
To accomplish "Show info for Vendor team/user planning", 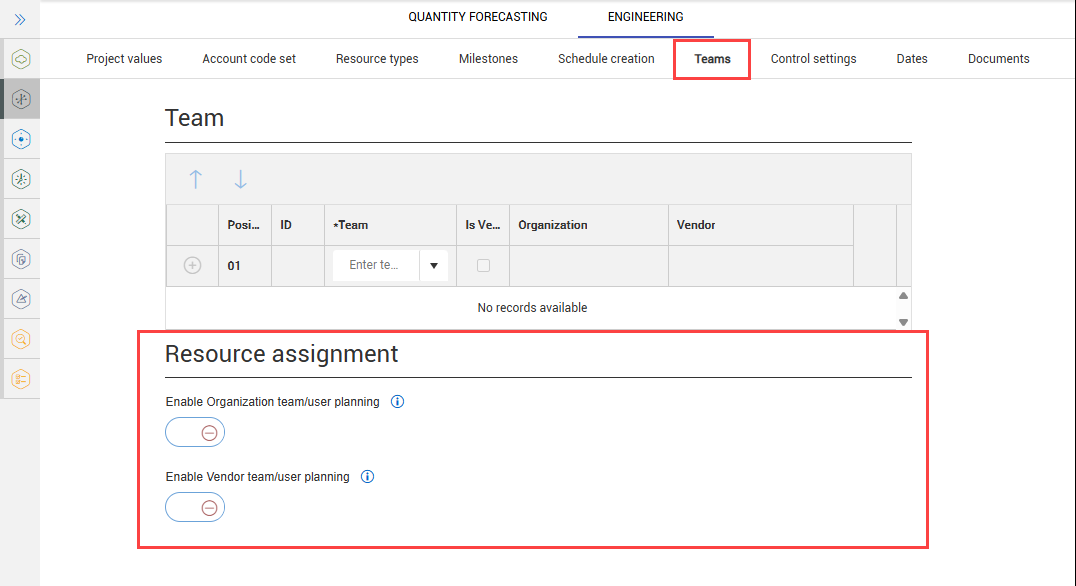I will coord(367,477).
